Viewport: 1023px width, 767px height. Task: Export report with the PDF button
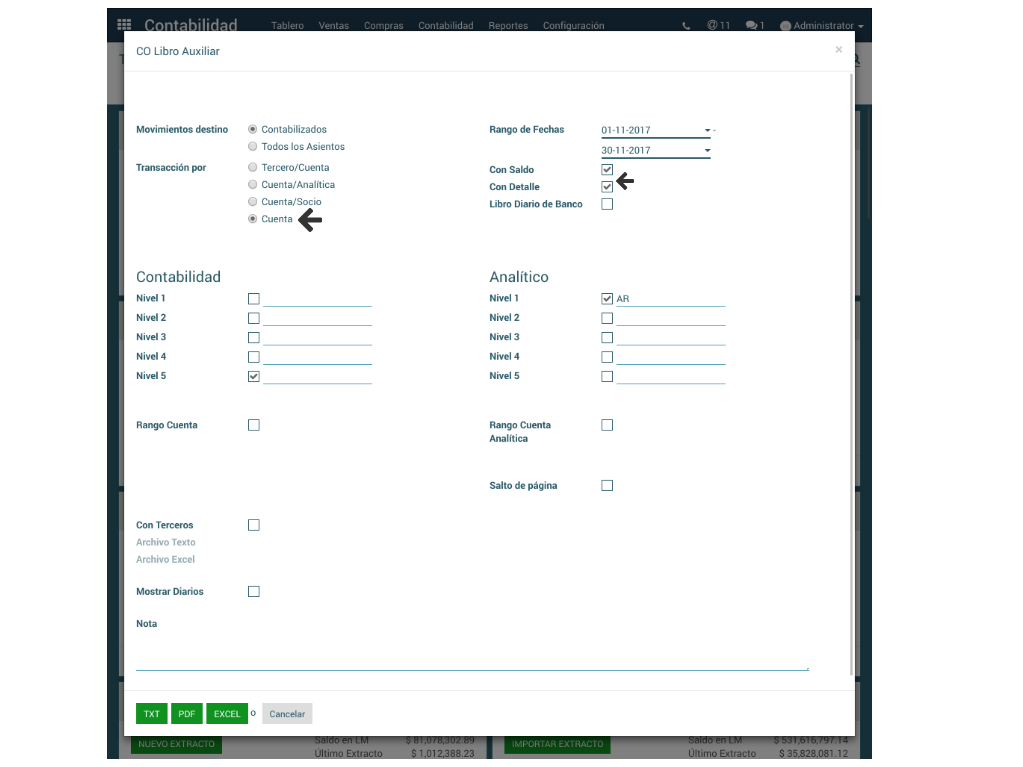187,714
